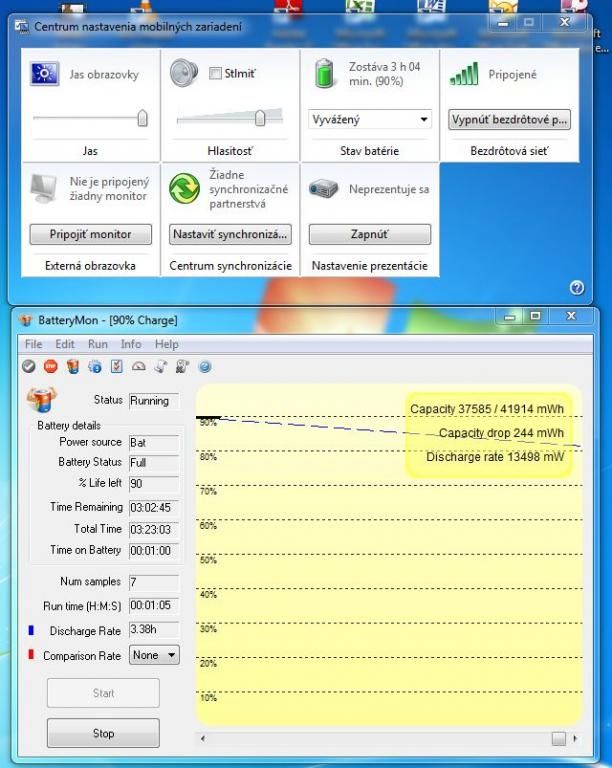Enable the Stlmiť mute checkbox
The height and width of the screenshot is (768, 612).
point(215,73)
